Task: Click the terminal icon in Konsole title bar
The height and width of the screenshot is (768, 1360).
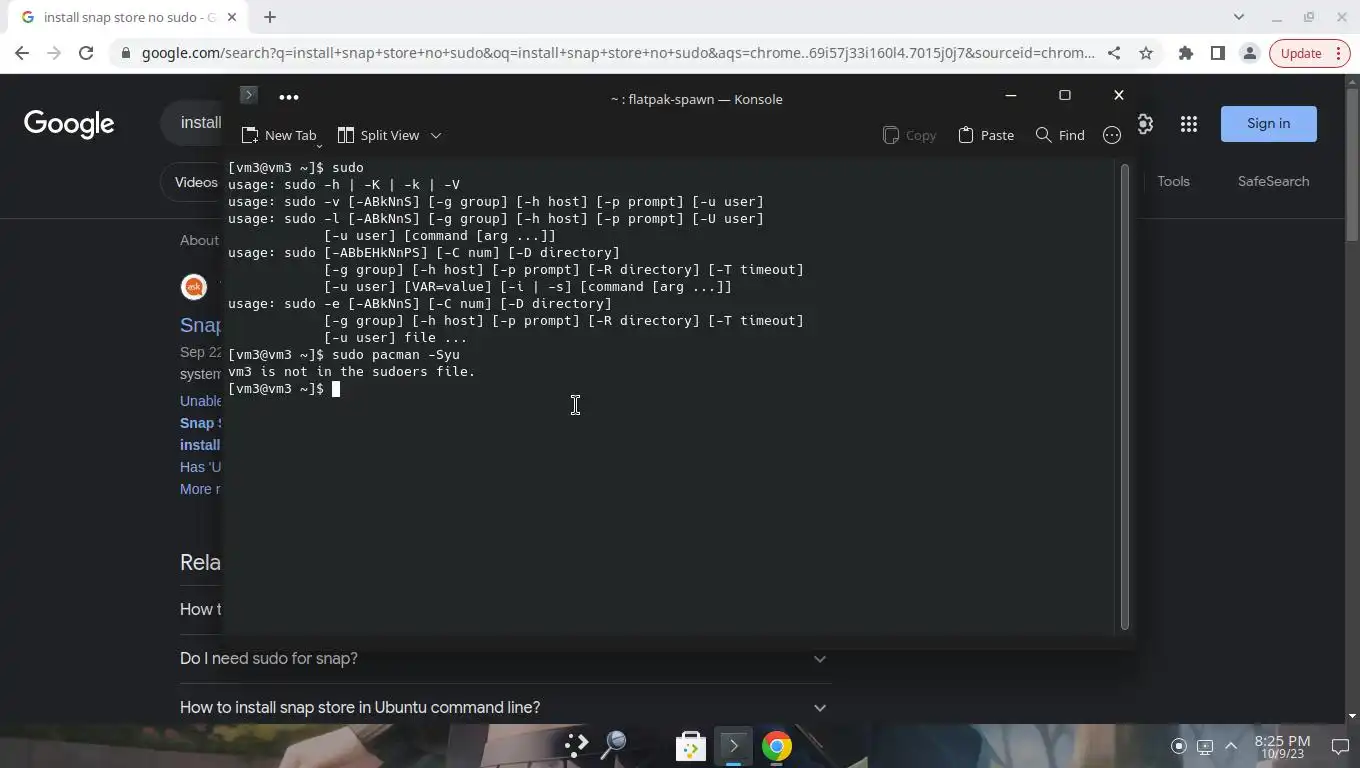Action: click(249, 95)
